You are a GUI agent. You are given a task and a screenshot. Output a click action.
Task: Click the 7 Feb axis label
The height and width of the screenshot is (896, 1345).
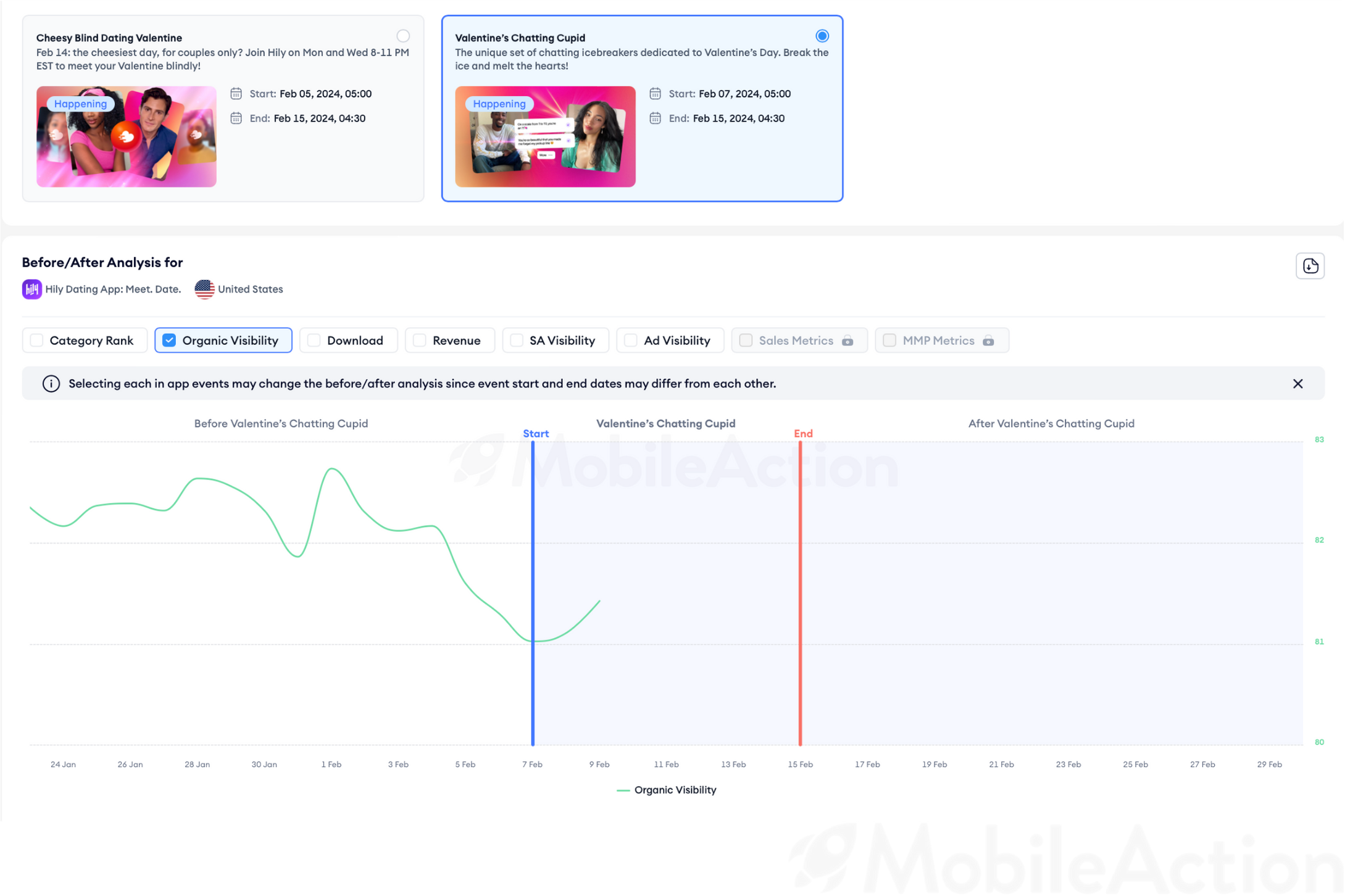pyautogui.click(x=532, y=764)
